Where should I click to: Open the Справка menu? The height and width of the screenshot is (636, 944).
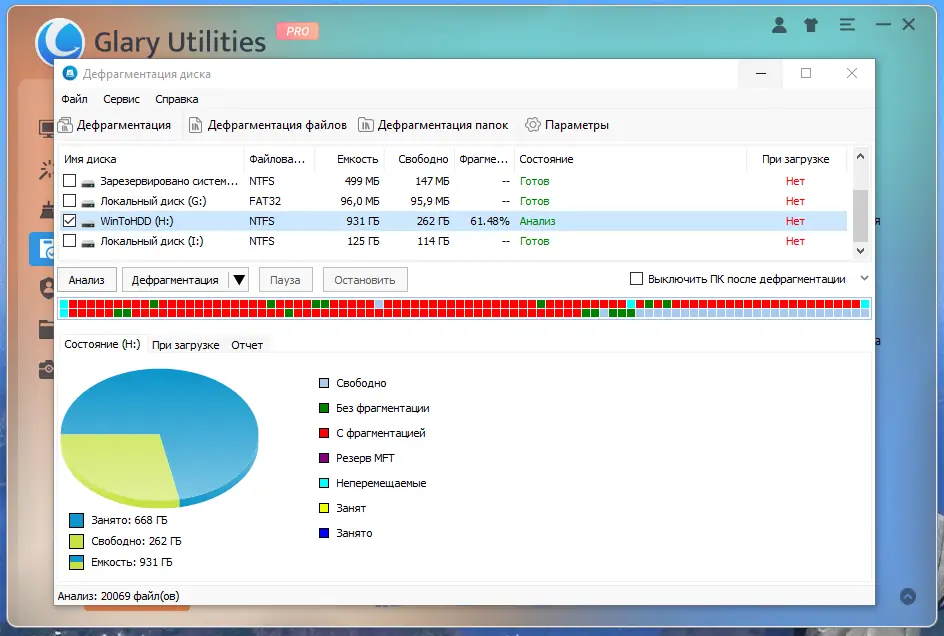[176, 99]
